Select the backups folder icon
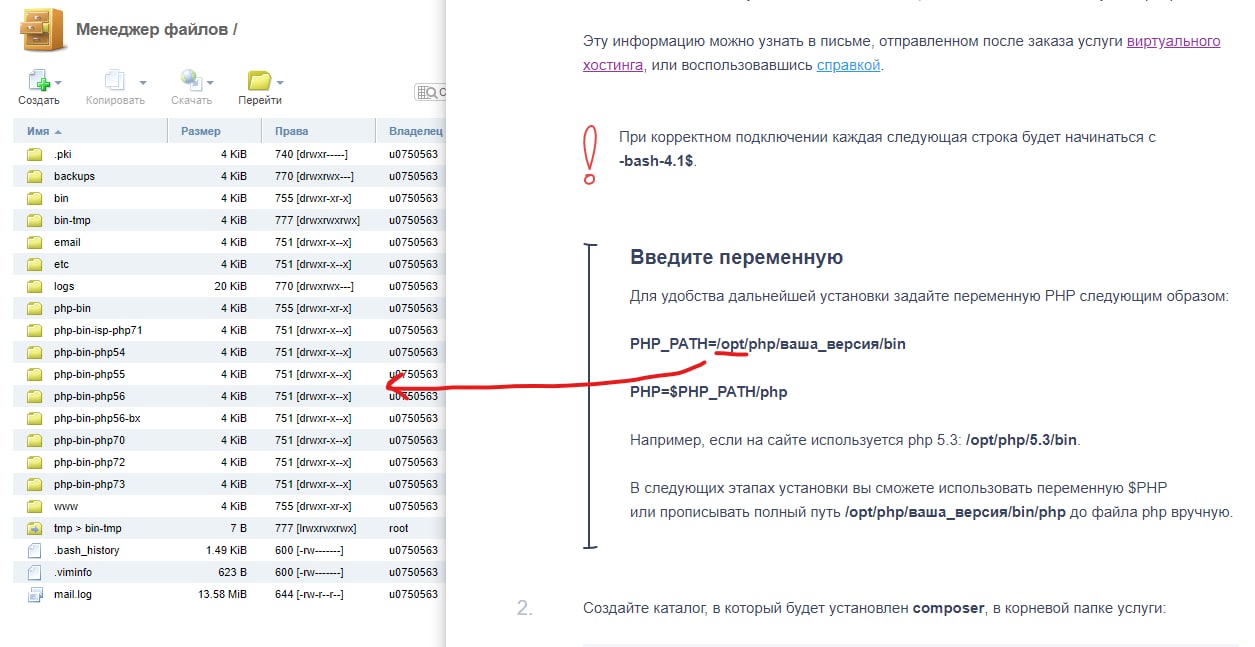 [x=35, y=176]
